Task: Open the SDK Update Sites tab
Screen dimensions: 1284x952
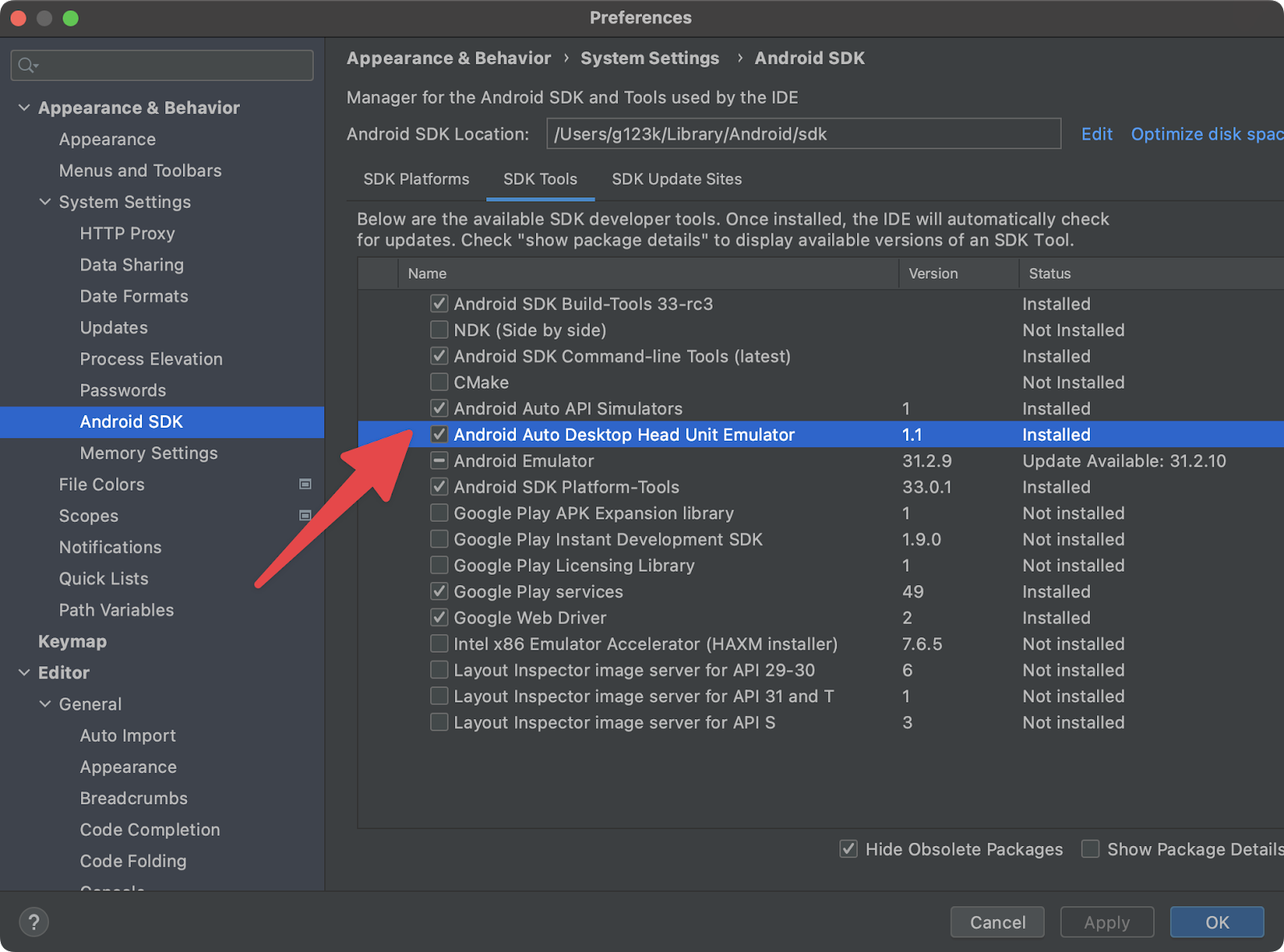Action: 677,179
